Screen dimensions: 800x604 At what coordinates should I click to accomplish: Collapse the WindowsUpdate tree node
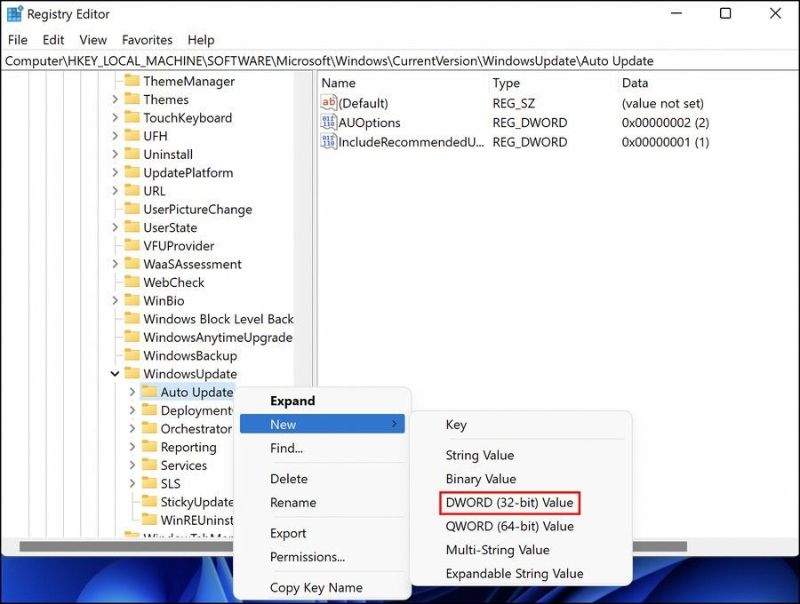tap(115, 374)
